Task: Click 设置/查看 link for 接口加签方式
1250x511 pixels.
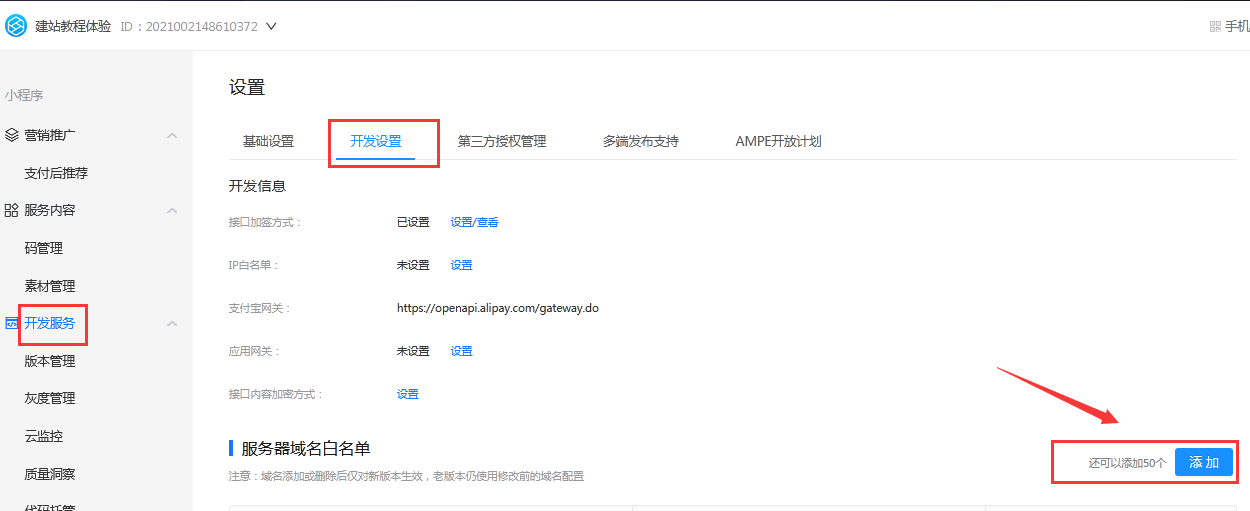Action: click(474, 223)
